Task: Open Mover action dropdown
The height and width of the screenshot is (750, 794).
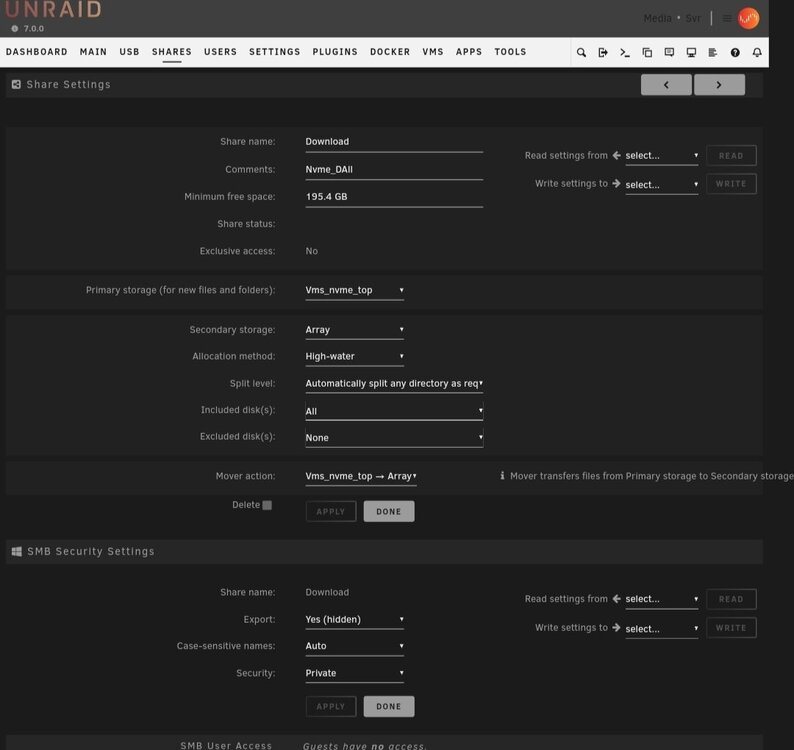Action: click(361, 476)
